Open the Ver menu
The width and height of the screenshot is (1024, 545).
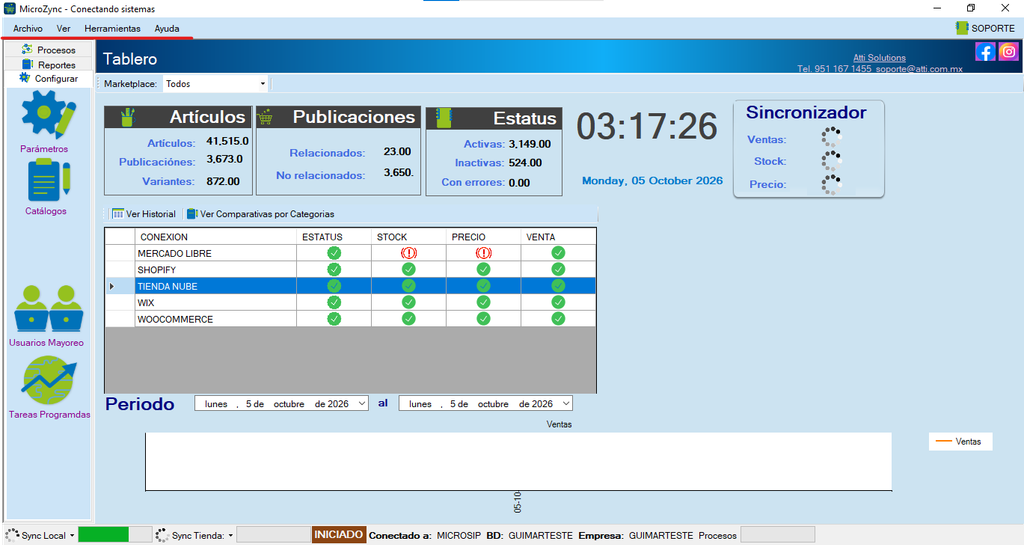(x=63, y=28)
